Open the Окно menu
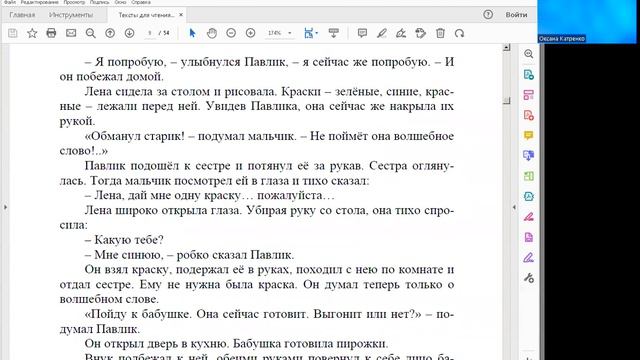 120,2
